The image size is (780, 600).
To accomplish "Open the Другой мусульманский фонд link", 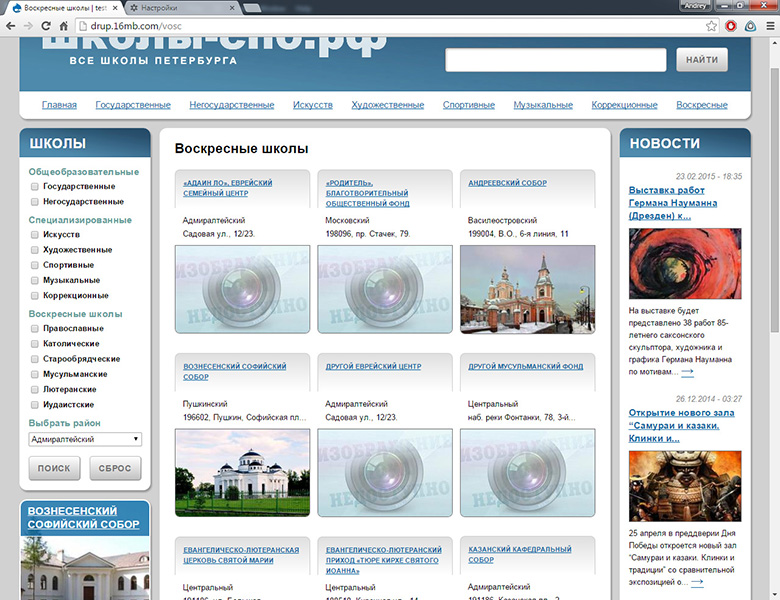I will pyautogui.click(x=525, y=366).
